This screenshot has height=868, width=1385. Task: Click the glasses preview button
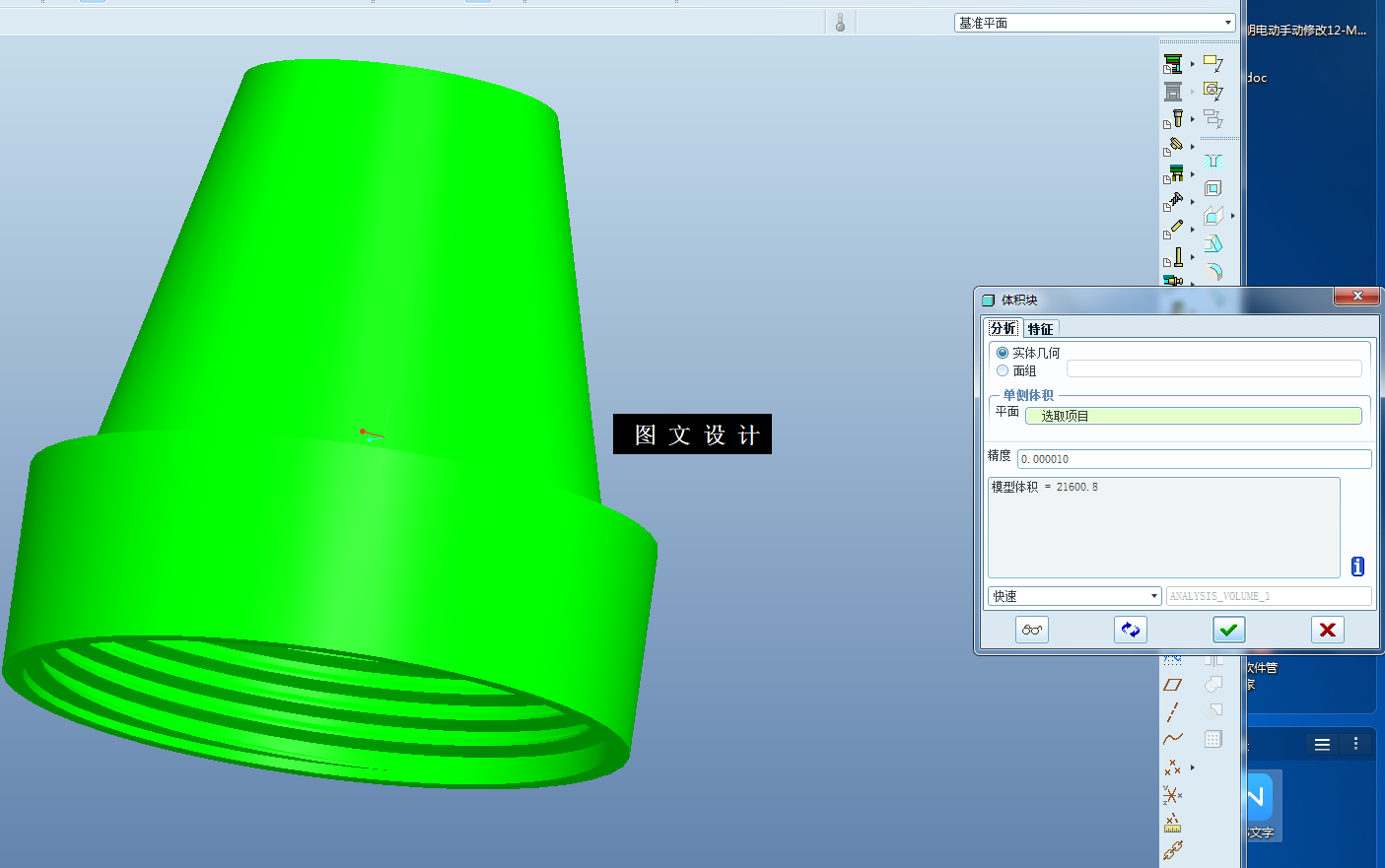click(x=1032, y=630)
